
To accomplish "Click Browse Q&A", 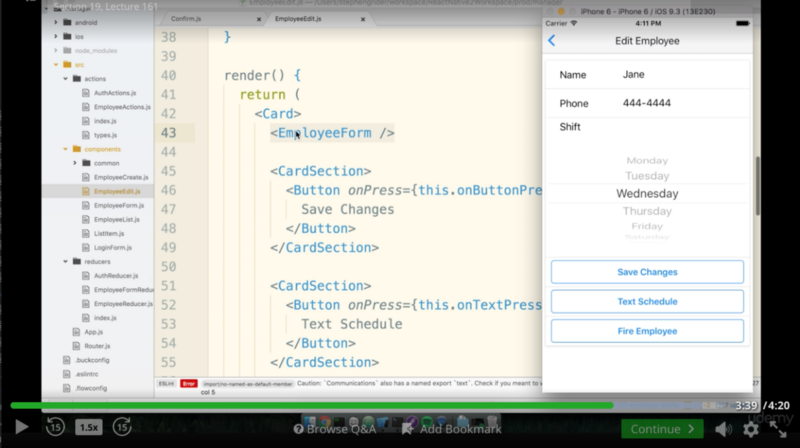I will [333, 429].
